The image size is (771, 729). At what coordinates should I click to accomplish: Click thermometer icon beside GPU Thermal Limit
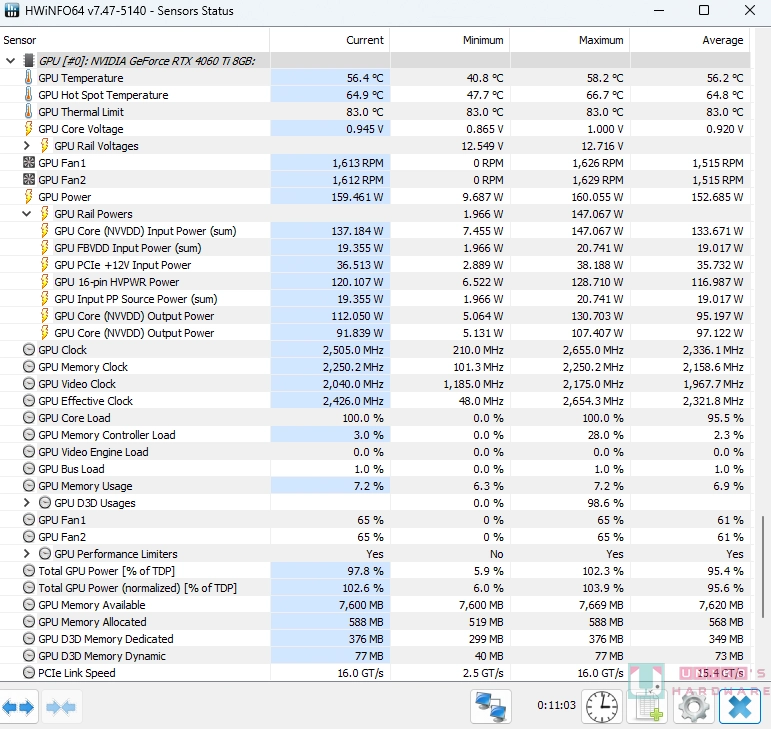(29, 112)
